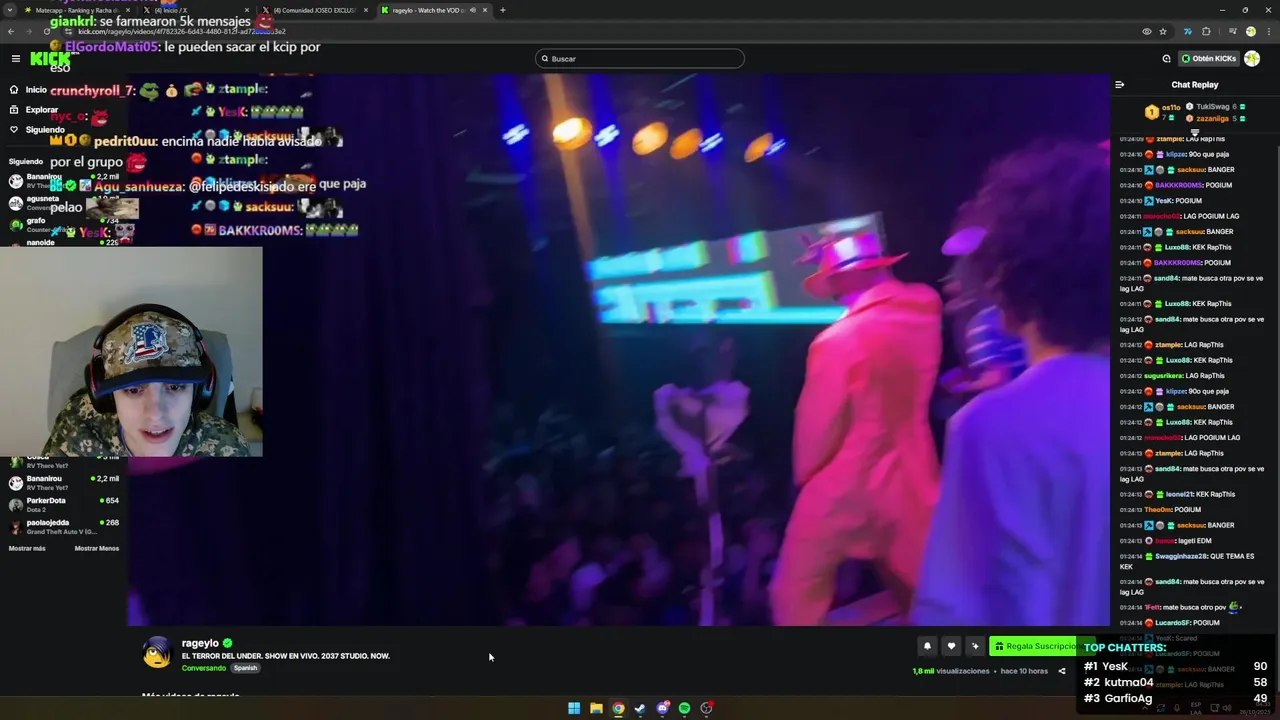Open the grafo followed channel
Image resolution: width=1280 pixels, height=720 pixels.
(64, 224)
